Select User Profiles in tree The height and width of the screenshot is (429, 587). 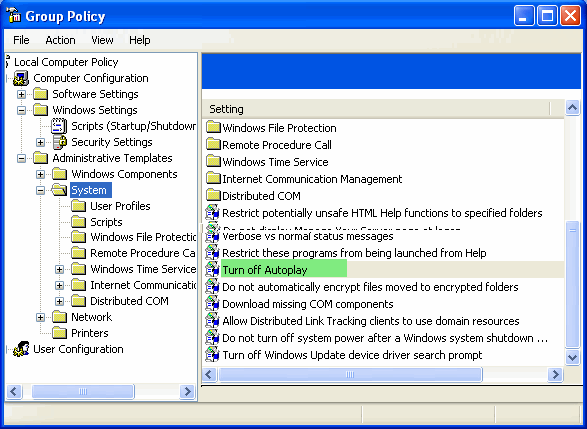[120, 206]
